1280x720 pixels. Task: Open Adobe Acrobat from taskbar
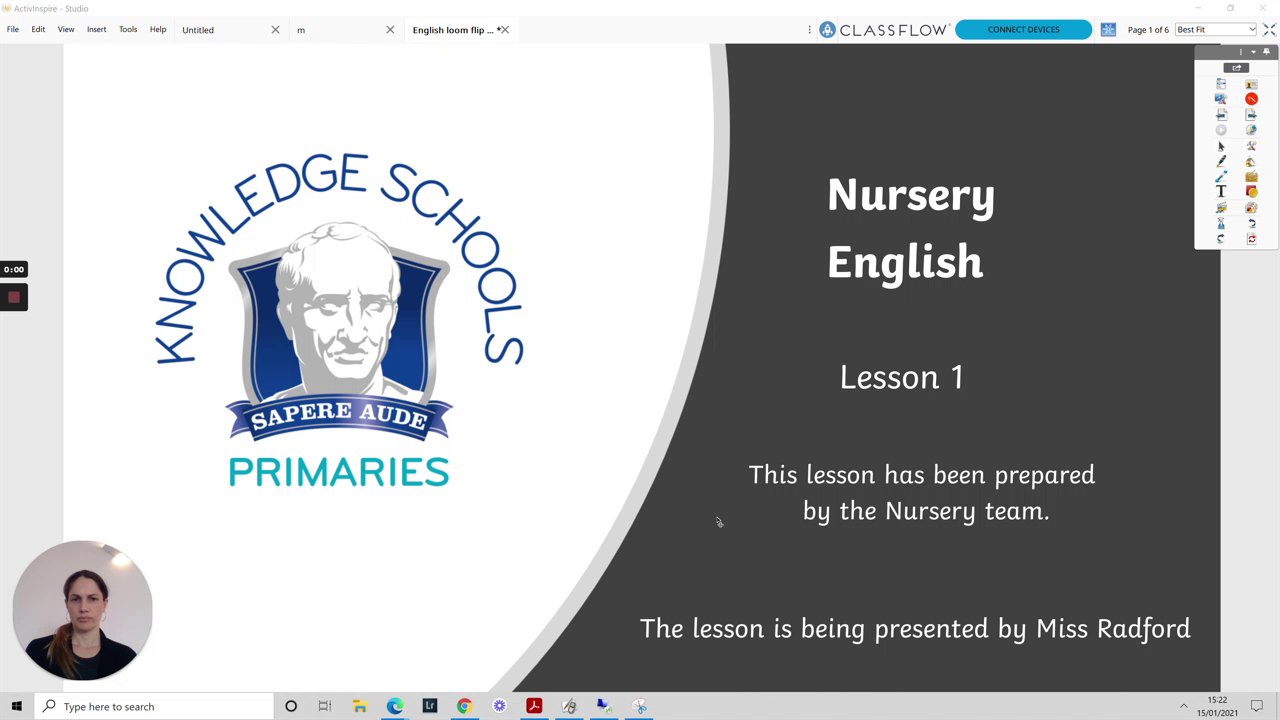pos(534,706)
